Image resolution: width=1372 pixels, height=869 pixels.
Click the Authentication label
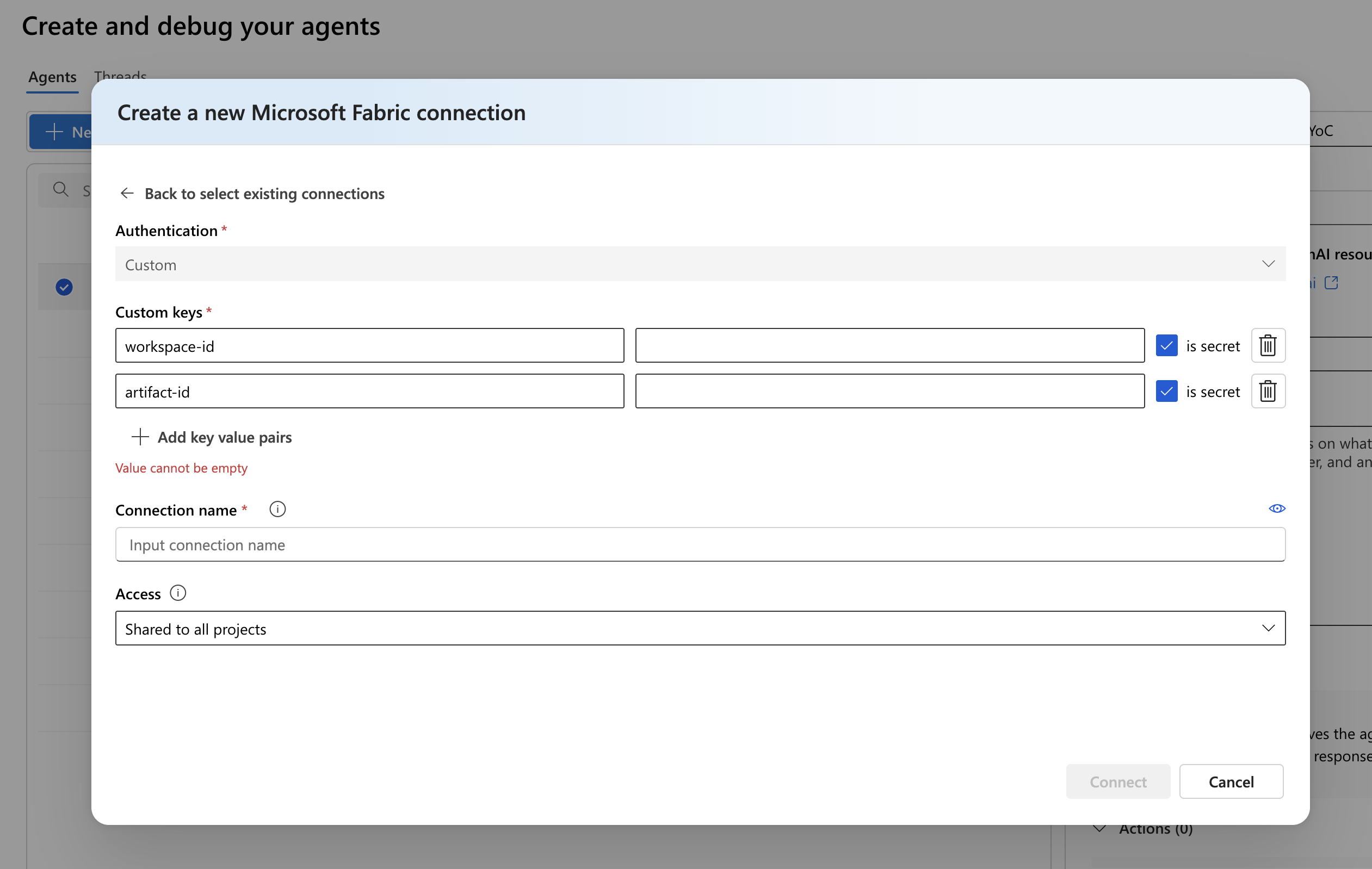pos(166,231)
